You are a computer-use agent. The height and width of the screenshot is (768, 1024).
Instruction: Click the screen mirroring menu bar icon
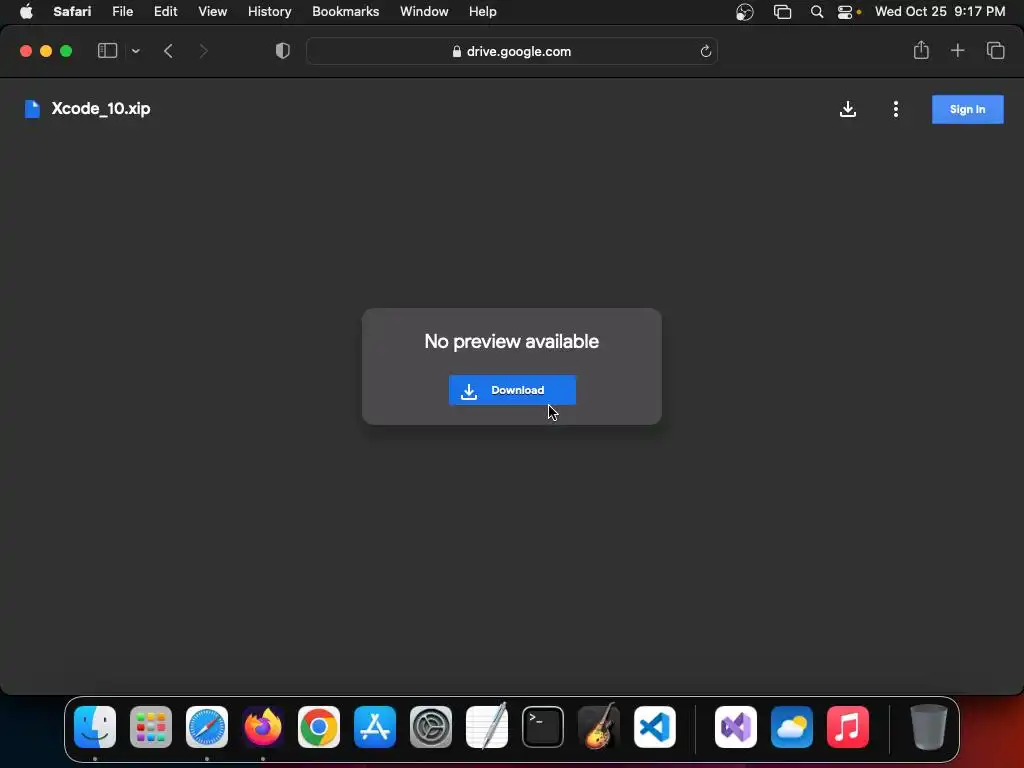click(x=782, y=12)
